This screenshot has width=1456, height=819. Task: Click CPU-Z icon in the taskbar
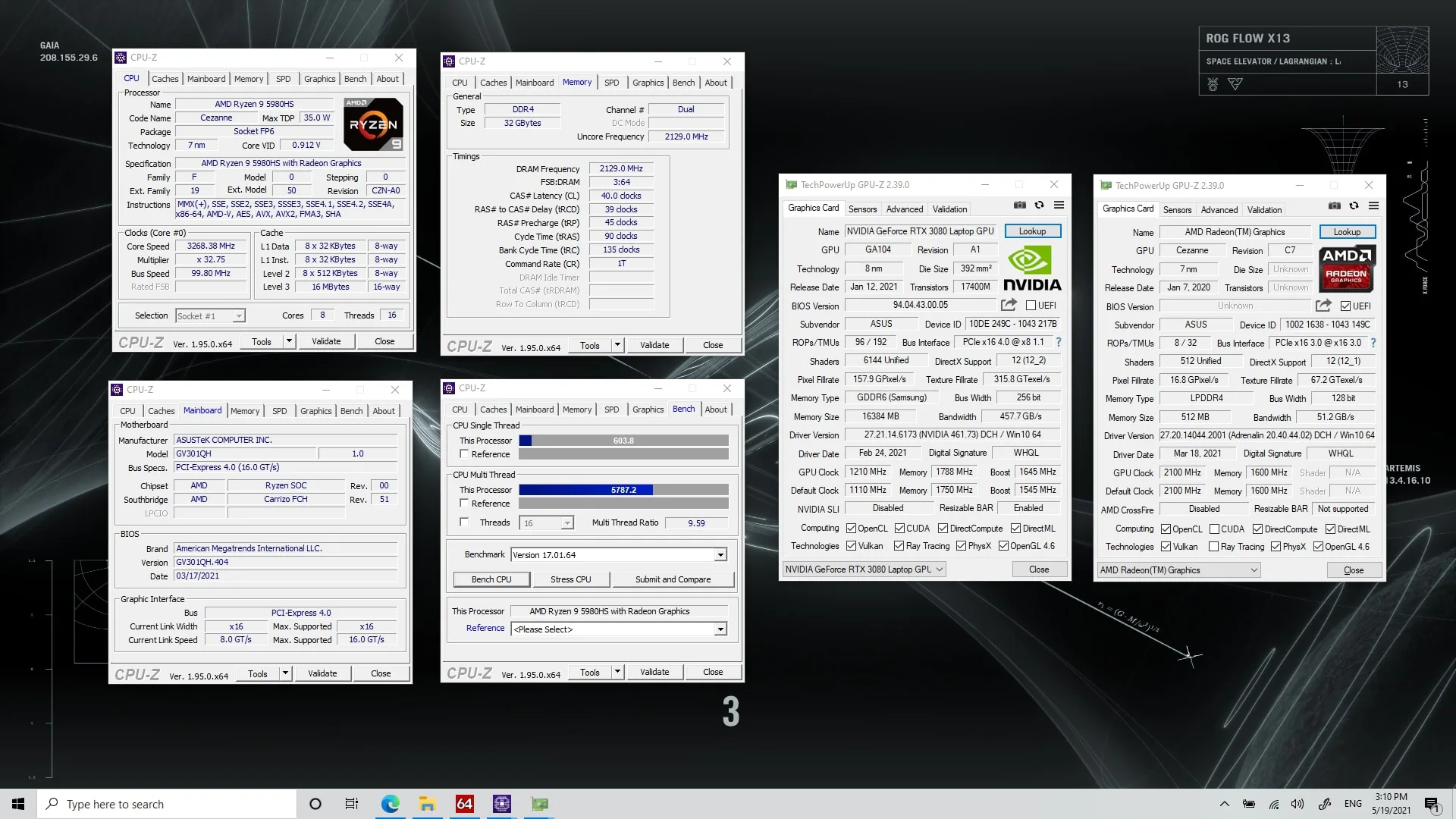tap(502, 804)
